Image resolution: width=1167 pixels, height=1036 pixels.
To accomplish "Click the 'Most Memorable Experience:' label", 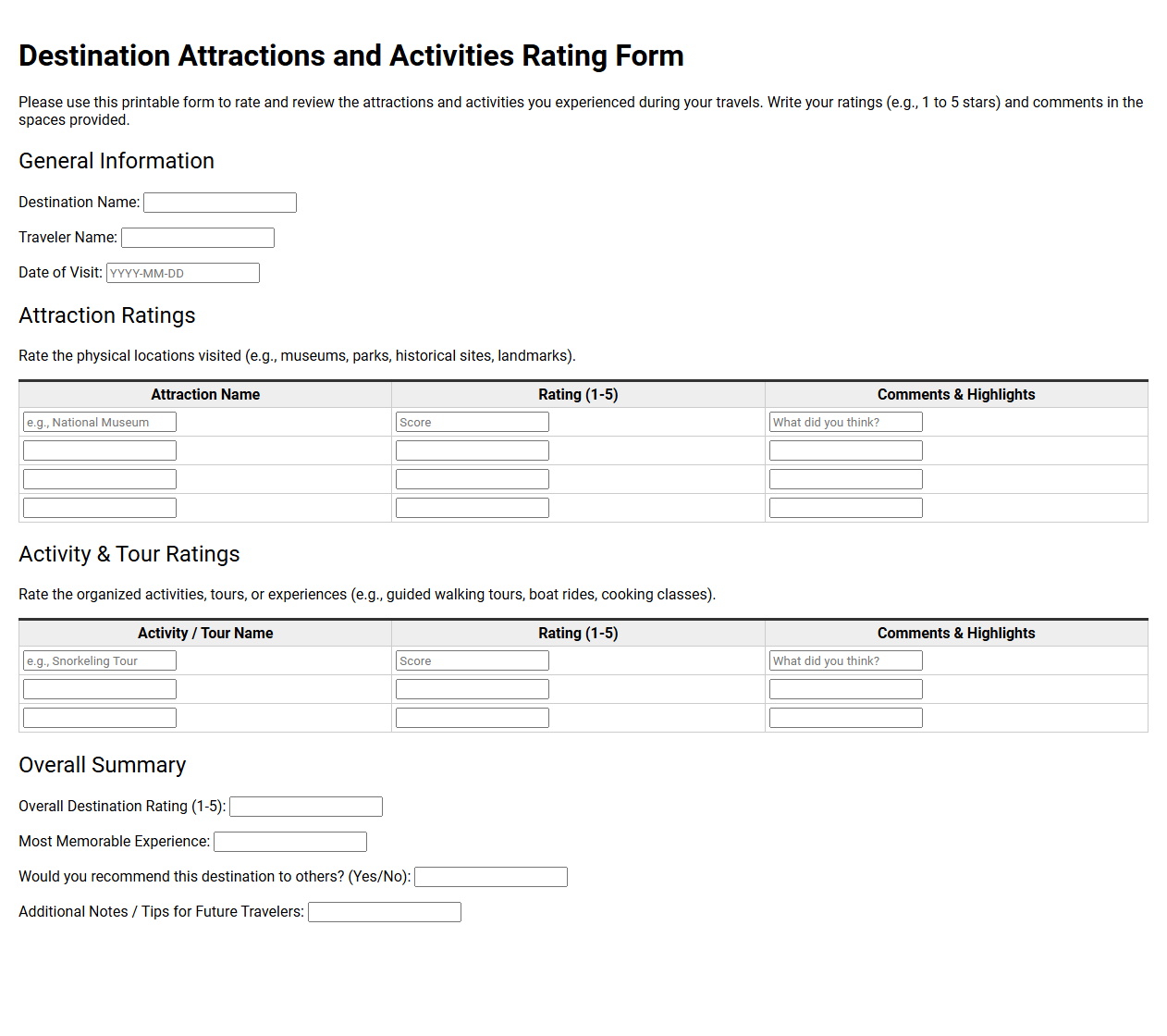I will pyautogui.click(x=115, y=842).
